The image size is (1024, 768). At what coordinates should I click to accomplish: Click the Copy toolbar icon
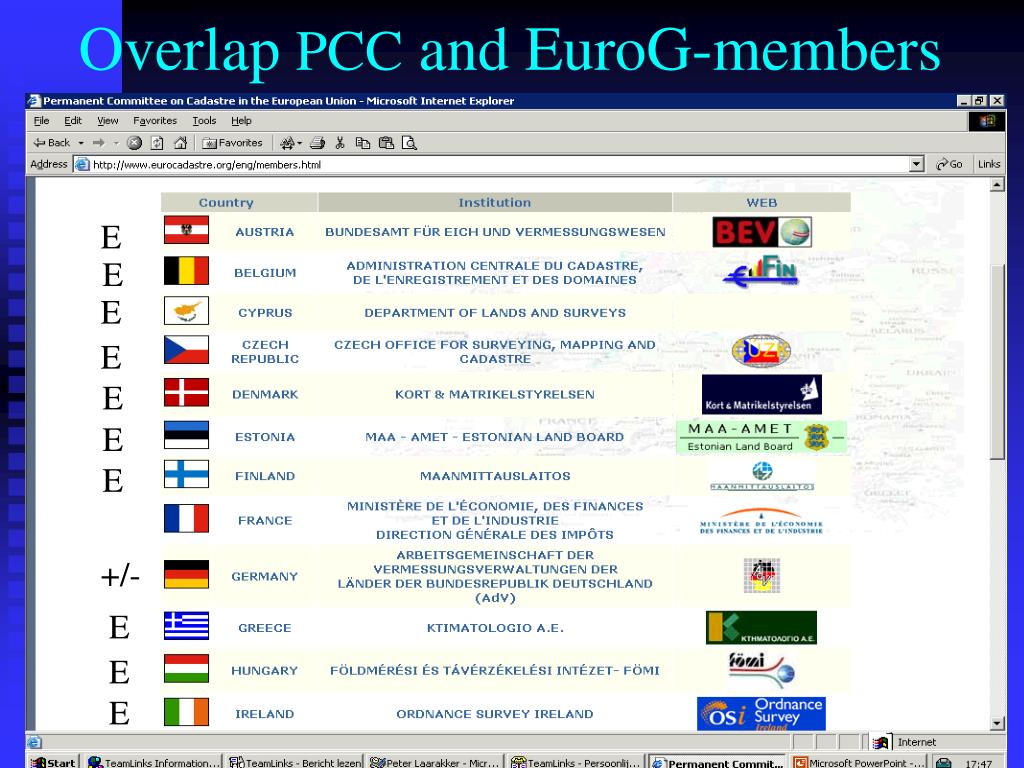[362, 142]
